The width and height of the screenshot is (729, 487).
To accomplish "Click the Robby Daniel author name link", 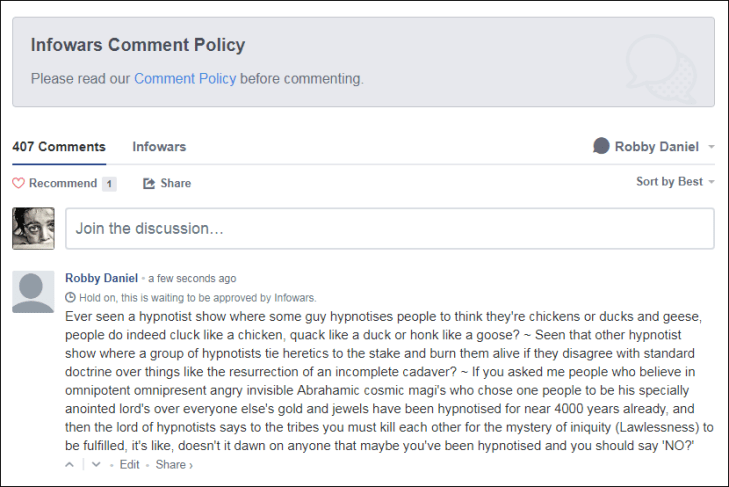I will [x=101, y=278].
